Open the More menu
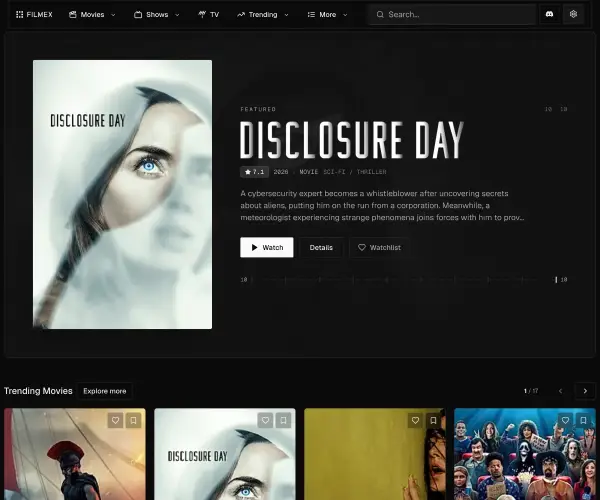This screenshot has height=500, width=600. click(x=328, y=15)
